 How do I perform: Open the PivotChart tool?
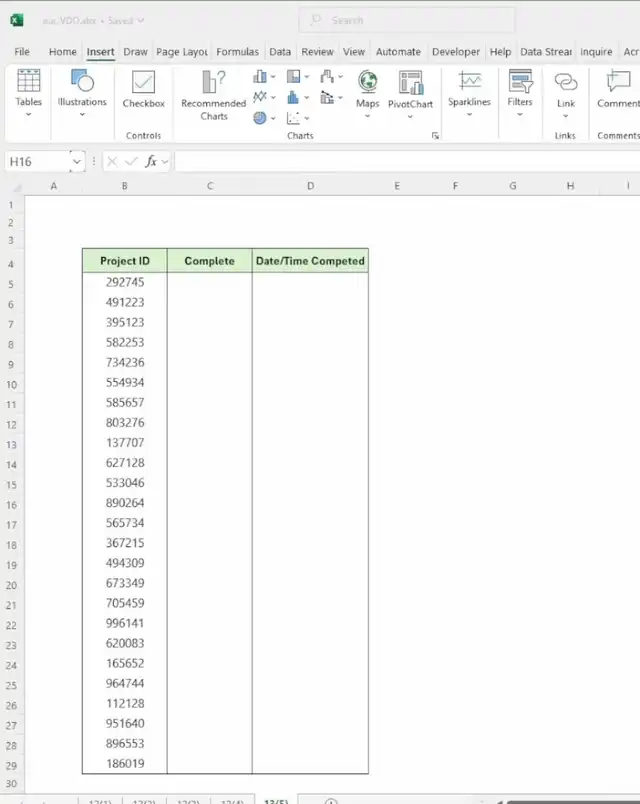(410, 89)
